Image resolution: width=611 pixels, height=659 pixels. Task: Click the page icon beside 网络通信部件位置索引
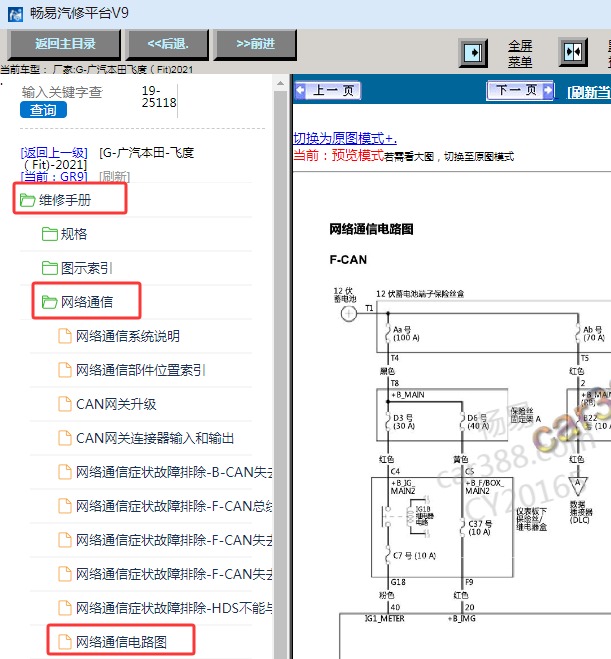coord(65,370)
